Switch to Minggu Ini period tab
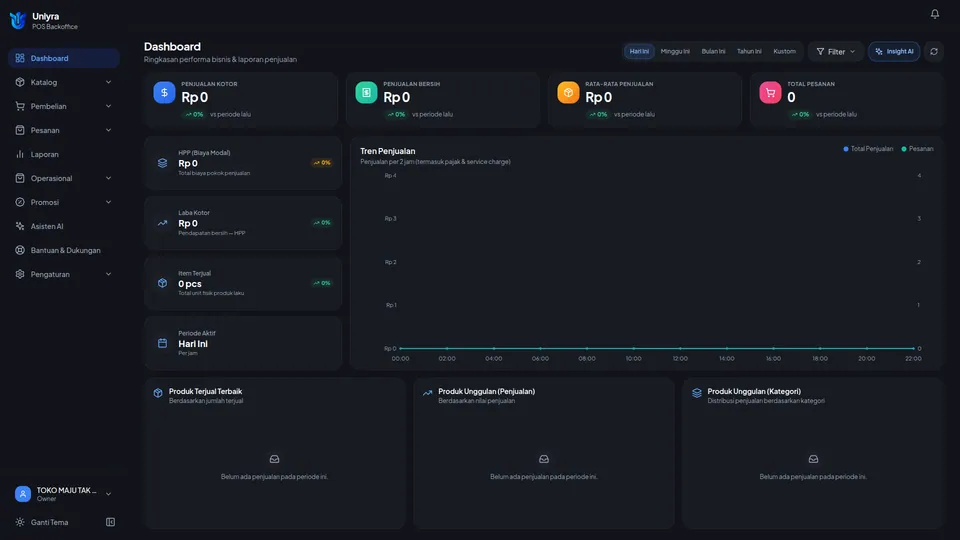Image resolution: width=960 pixels, height=540 pixels. (x=675, y=51)
